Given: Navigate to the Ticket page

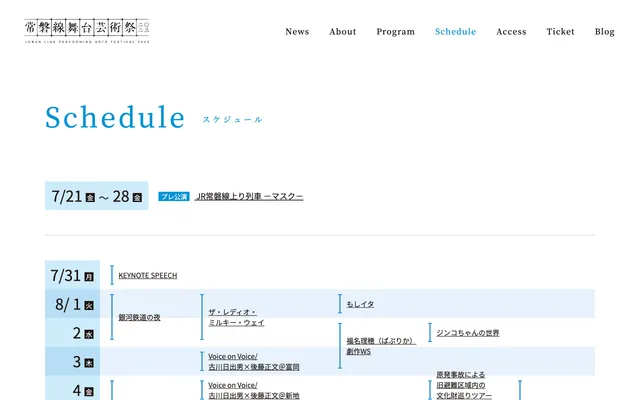Looking at the screenshot, I should pos(560,32).
